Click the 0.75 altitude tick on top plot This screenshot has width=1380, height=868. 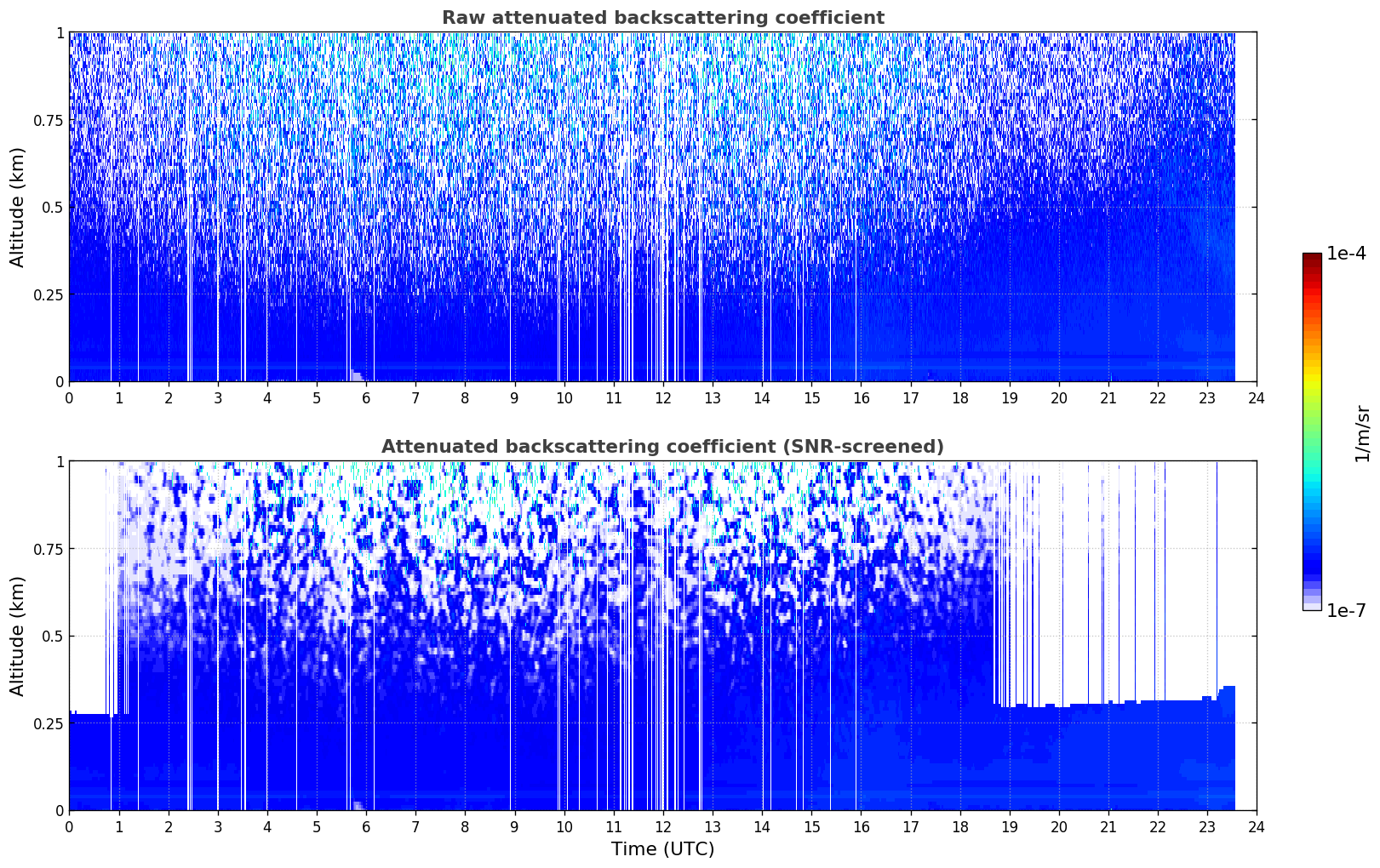[49, 120]
